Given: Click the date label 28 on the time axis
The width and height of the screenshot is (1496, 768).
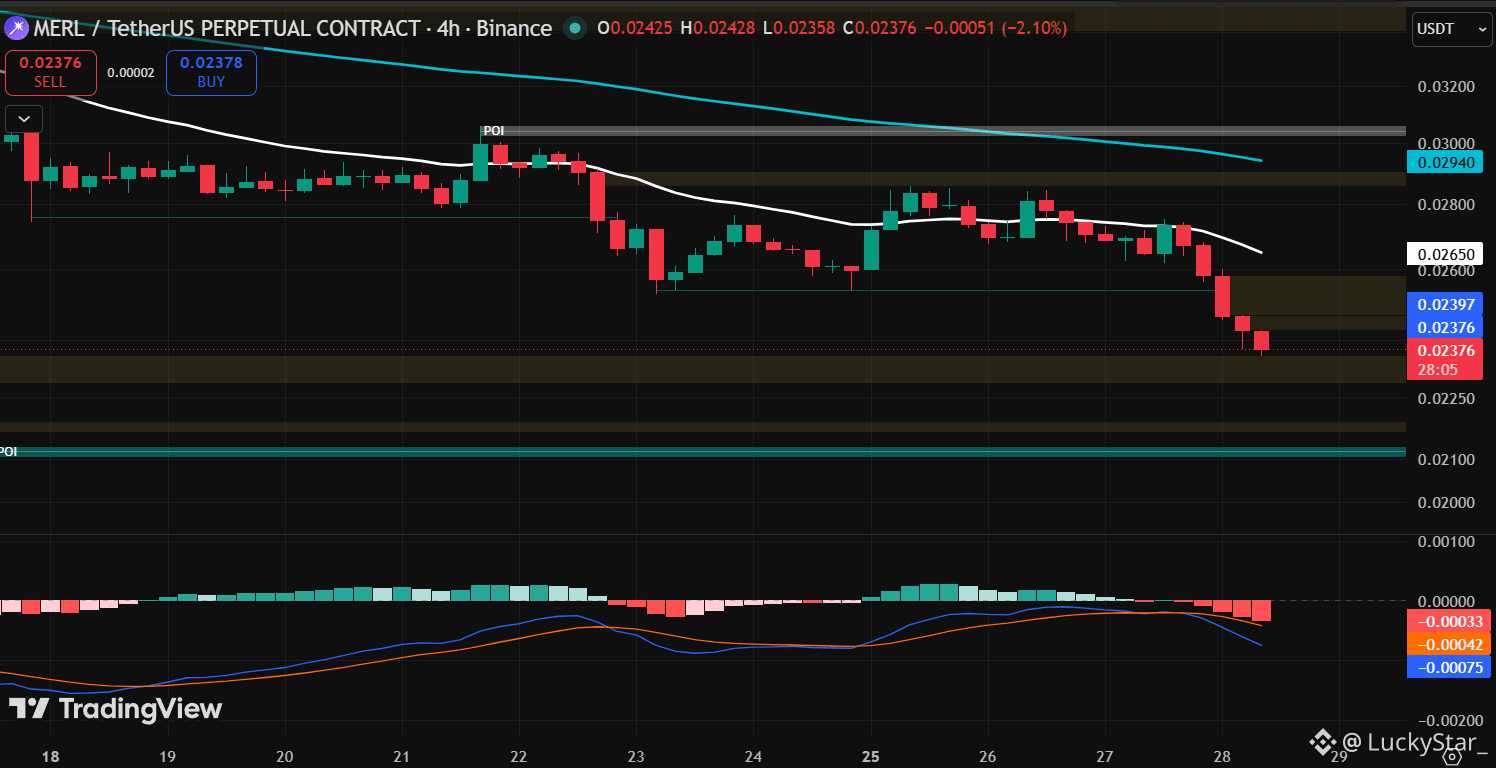Looking at the screenshot, I should (x=1221, y=756).
